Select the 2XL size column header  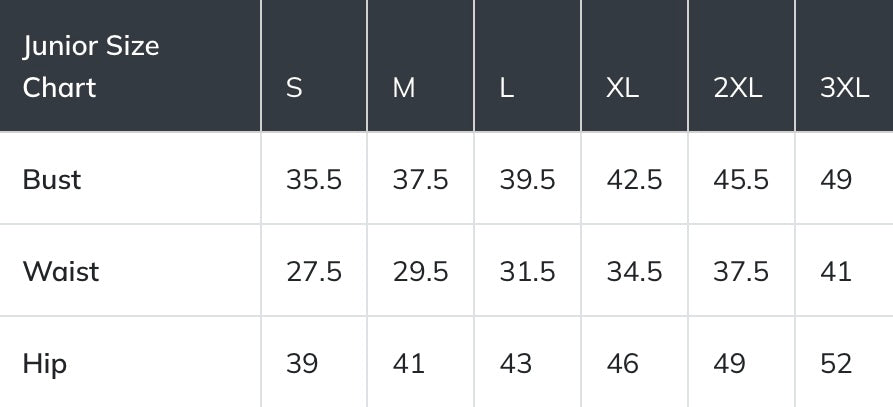(738, 88)
